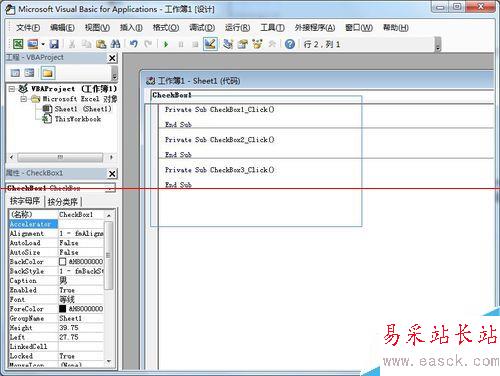Click project tree scroll-right arrow
Image resolution: width=500 pixels, height=376 pixels.
tap(111, 157)
